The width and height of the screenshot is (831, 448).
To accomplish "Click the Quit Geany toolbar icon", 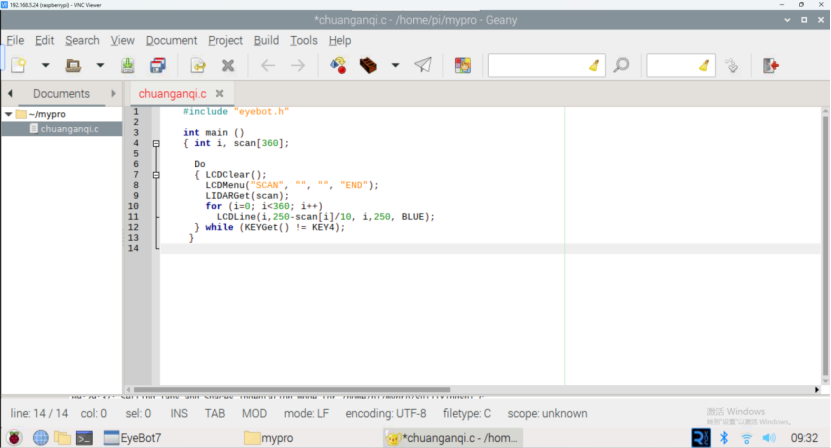I will 770,65.
